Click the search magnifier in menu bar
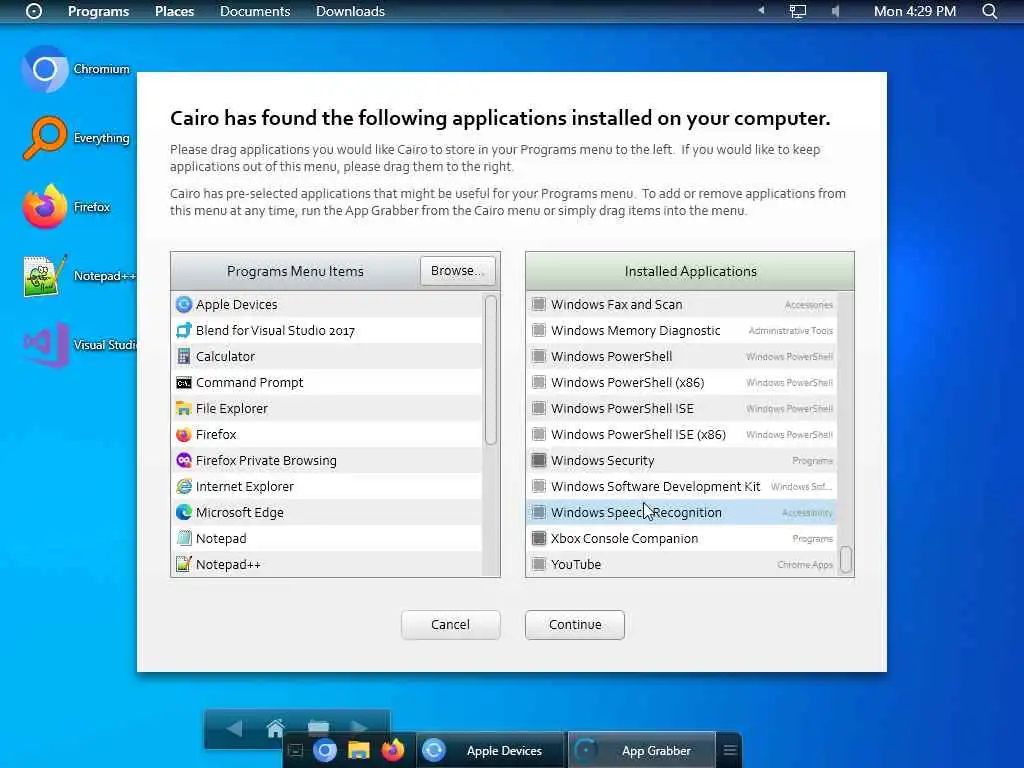Screen dimensions: 1024x768 click(x=989, y=11)
